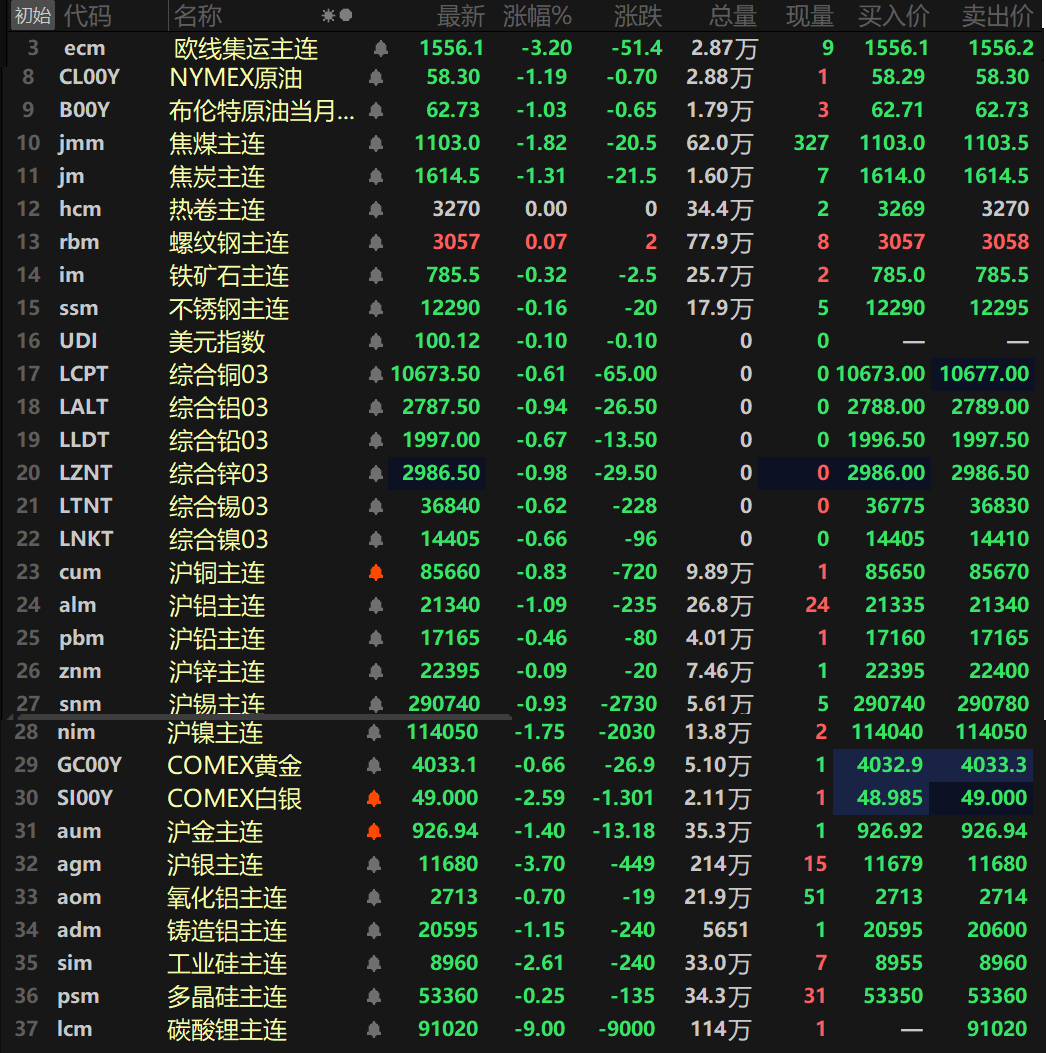Sort the list by 最新 column header
The width and height of the screenshot is (1046, 1053).
point(460,15)
